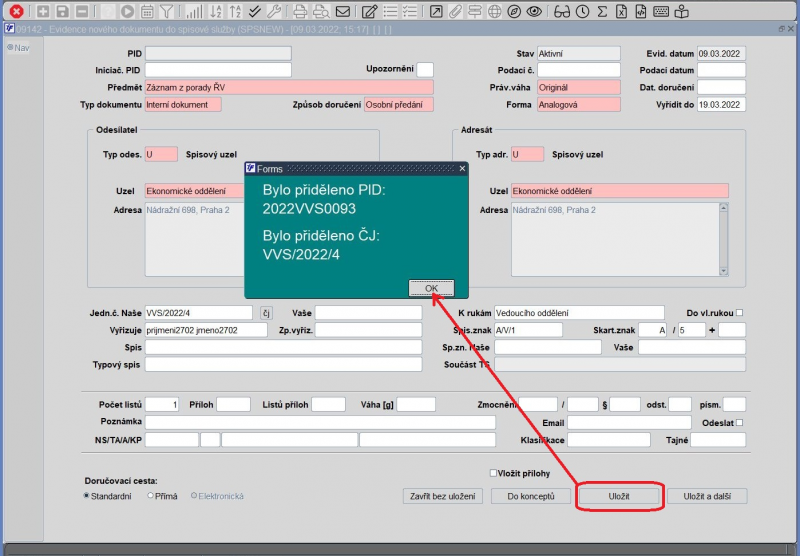Click the clock history icon
The height and width of the screenshot is (556, 800).
point(582,11)
